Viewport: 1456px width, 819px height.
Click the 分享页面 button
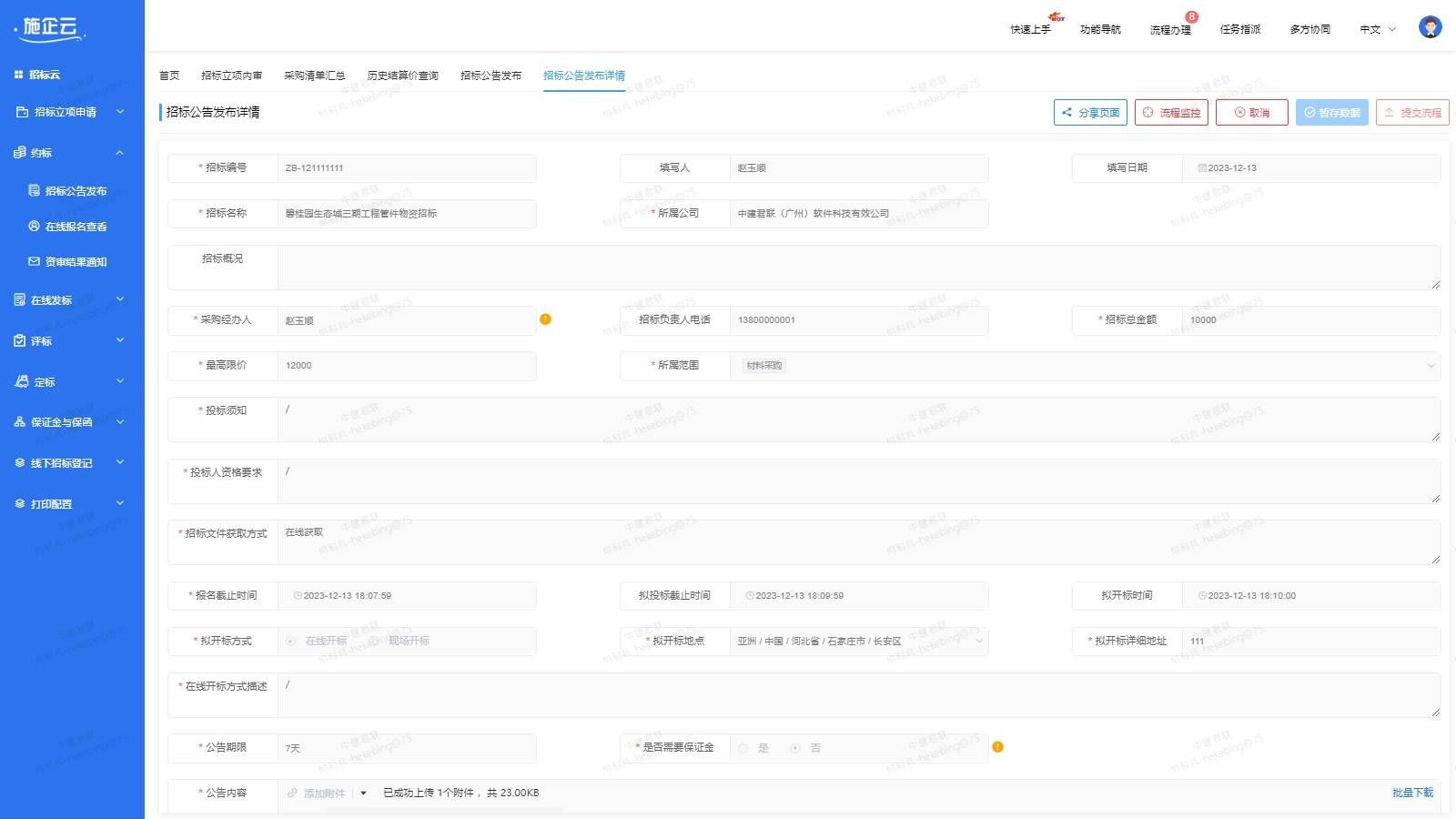click(x=1090, y=113)
